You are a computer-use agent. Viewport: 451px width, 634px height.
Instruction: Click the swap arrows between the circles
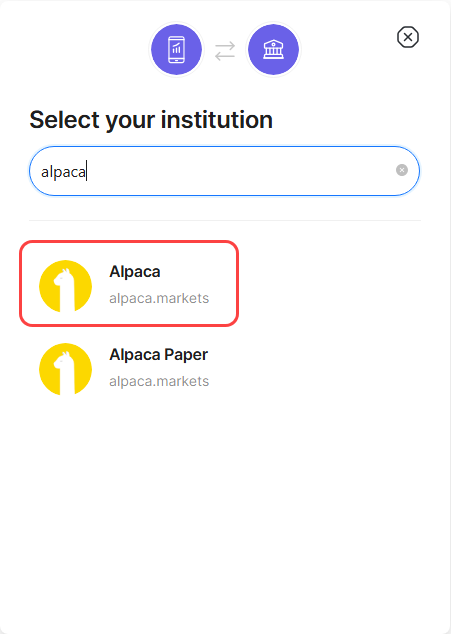225,51
